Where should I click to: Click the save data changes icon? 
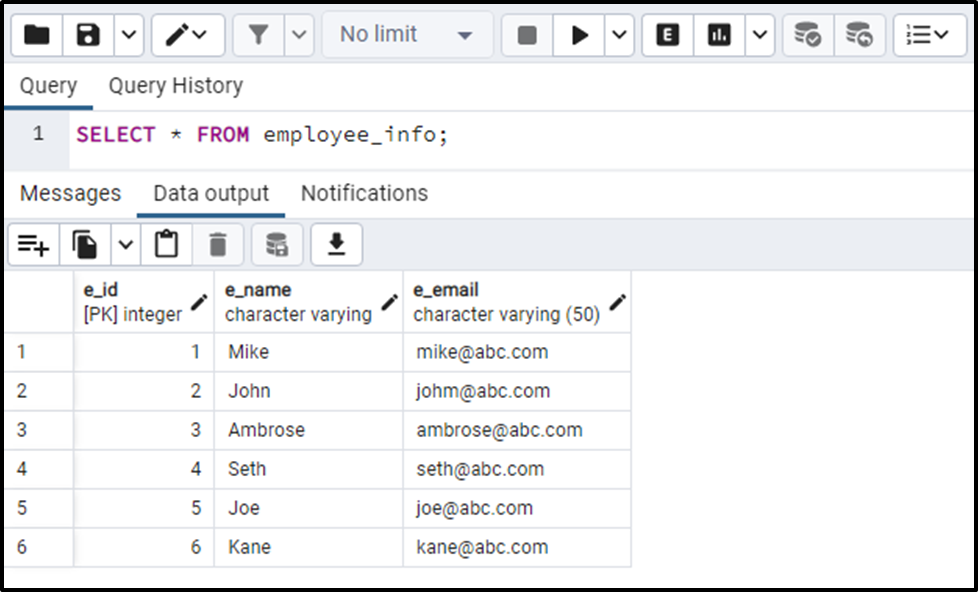click(277, 245)
